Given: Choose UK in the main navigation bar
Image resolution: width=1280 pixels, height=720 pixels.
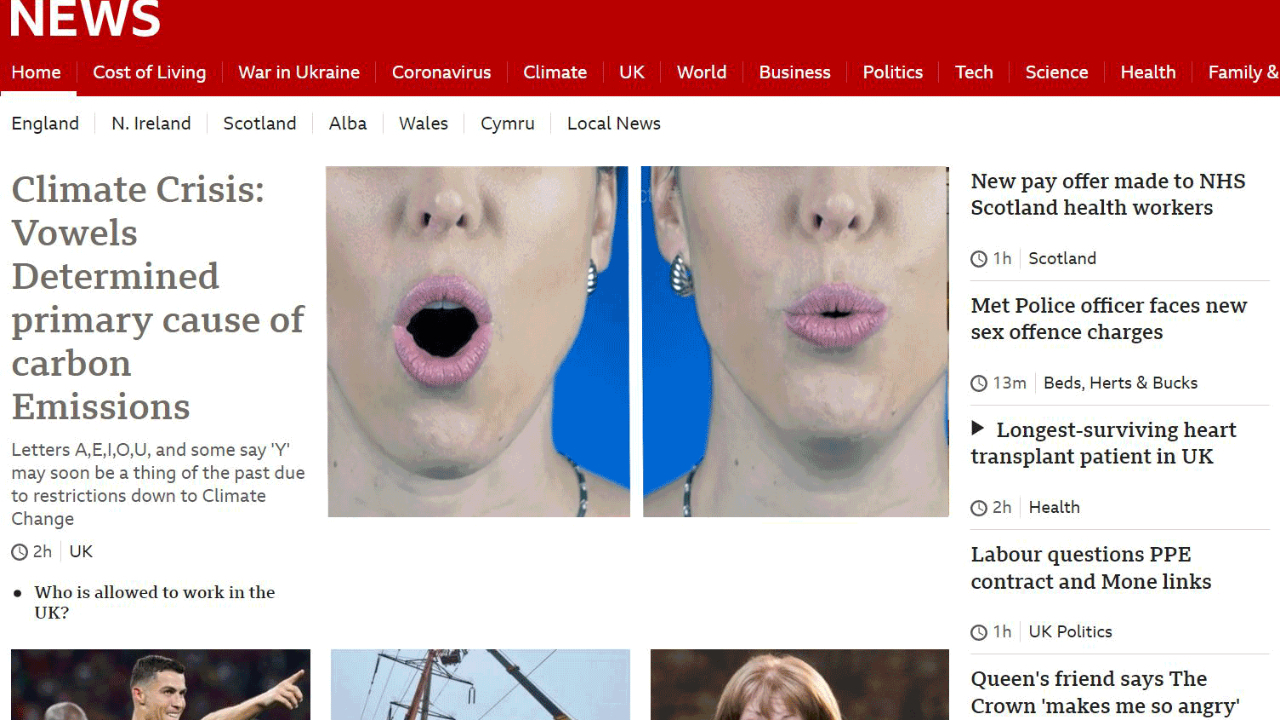Looking at the screenshot, I should (632, 72).
